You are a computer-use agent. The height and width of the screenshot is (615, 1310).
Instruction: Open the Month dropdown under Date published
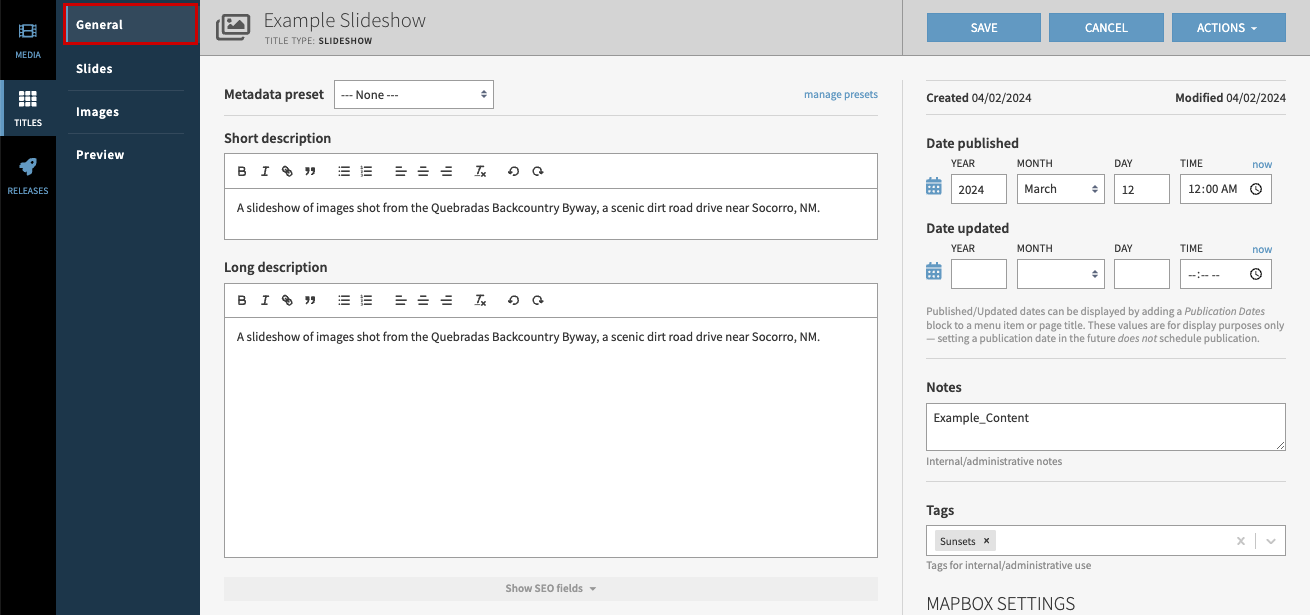1060,188
